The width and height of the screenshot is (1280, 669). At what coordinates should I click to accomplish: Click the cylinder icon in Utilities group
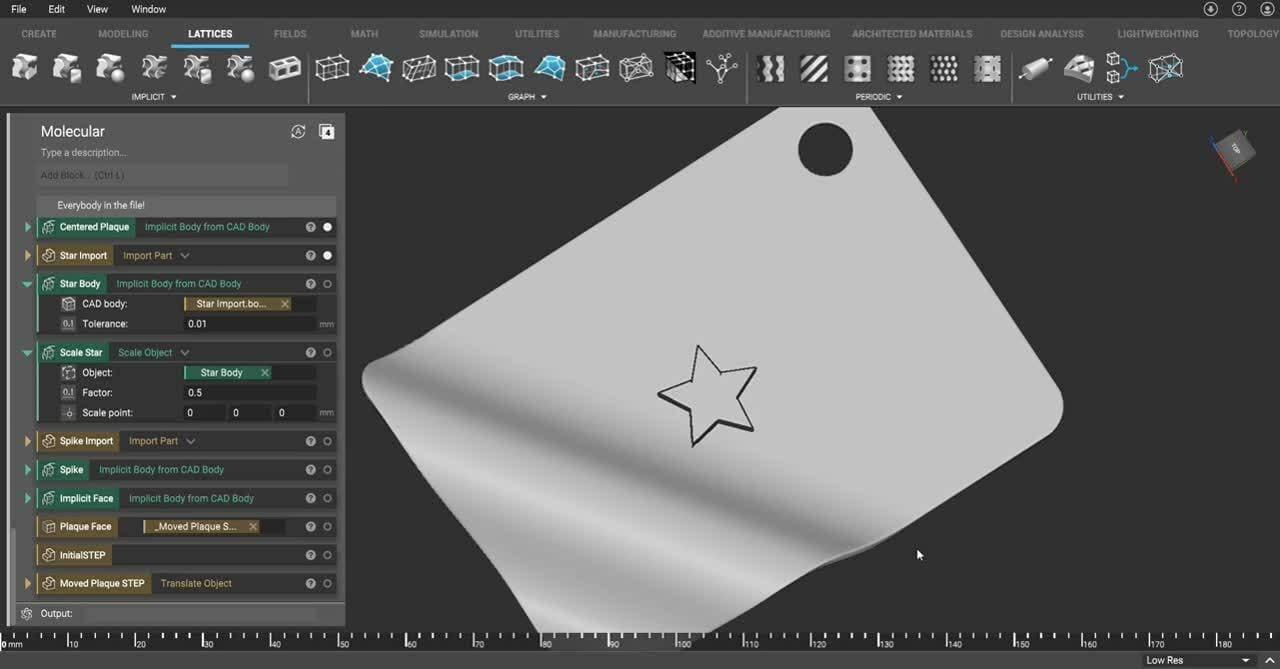point(1035,68)
